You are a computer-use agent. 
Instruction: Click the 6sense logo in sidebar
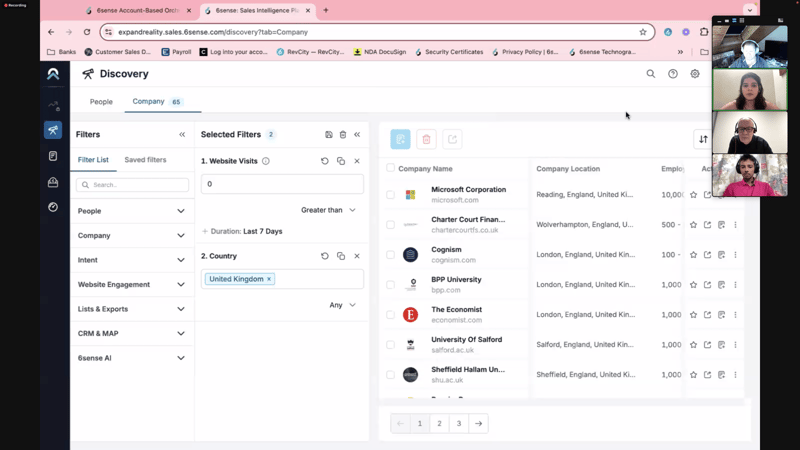[53, 74]
